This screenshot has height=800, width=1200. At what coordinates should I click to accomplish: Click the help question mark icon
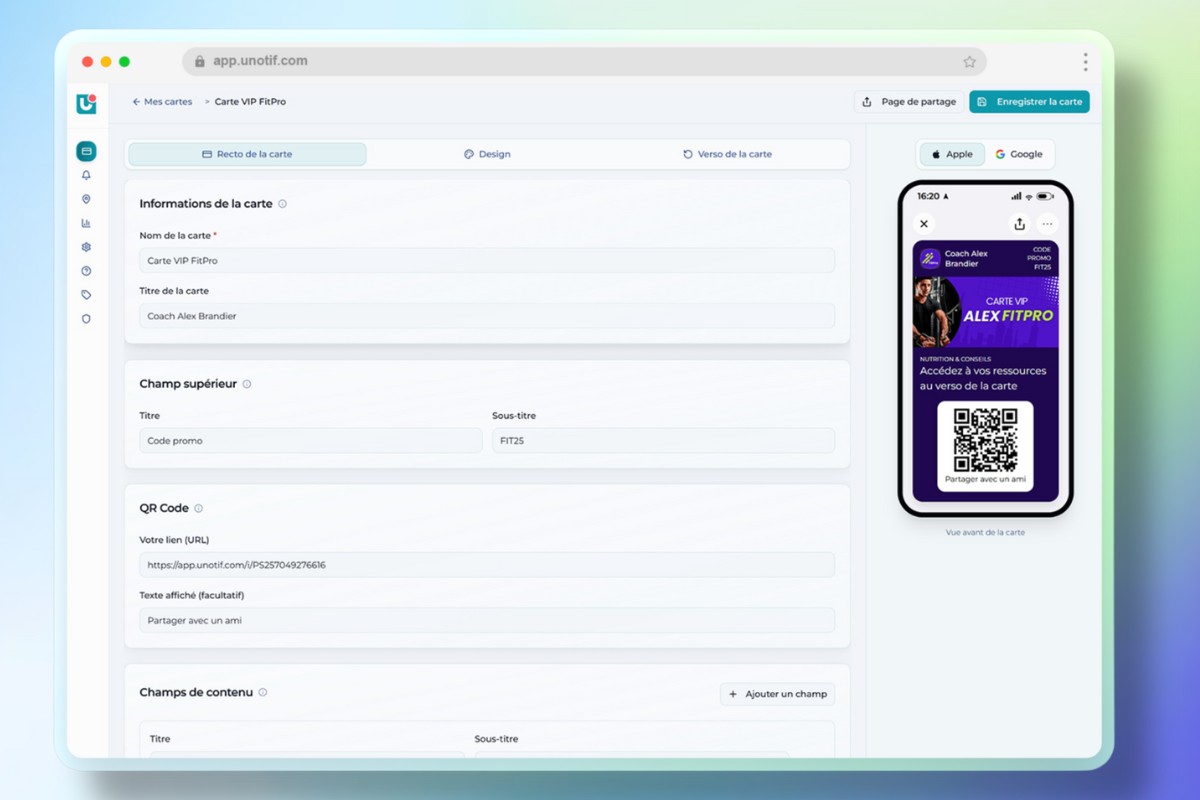86,271
